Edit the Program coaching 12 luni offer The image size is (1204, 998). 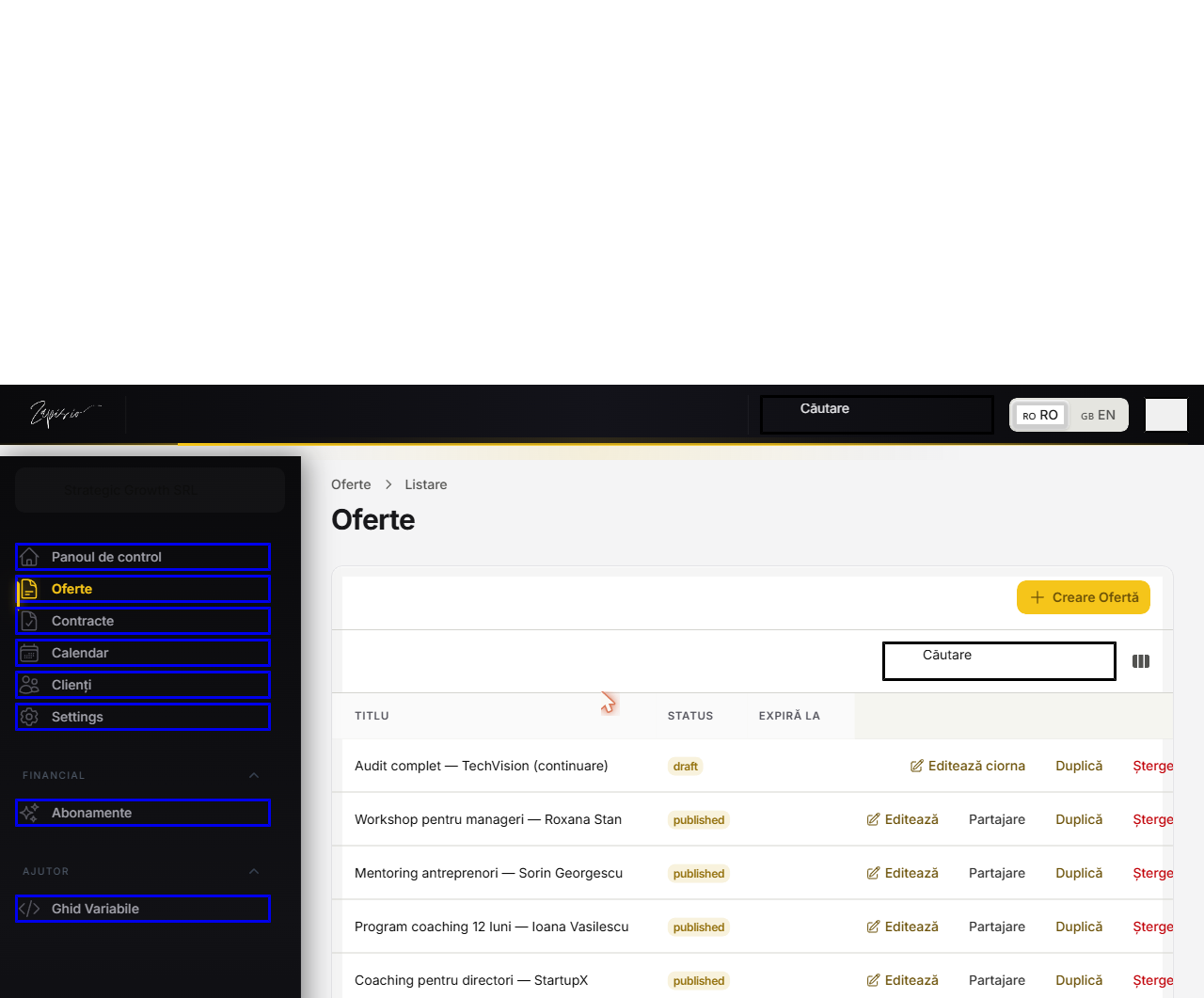(x=903, y=927)
